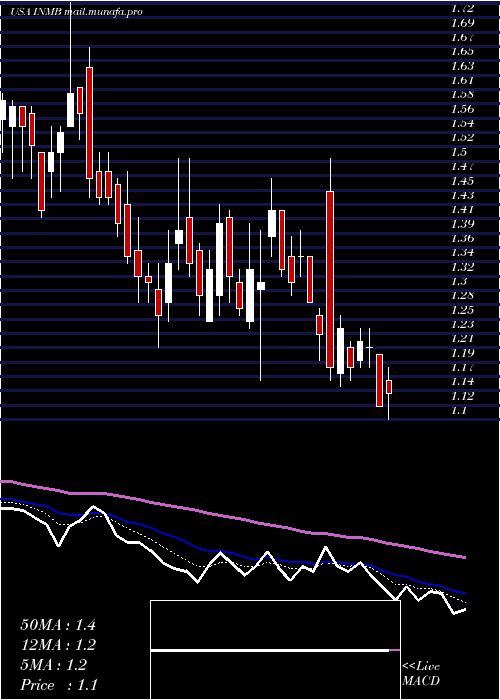Image resolution: width=500 pixels, height=700 pixels.
Task: Click the 1.5 price axis label
Action: pyautogui.click(x=459, y=152)
